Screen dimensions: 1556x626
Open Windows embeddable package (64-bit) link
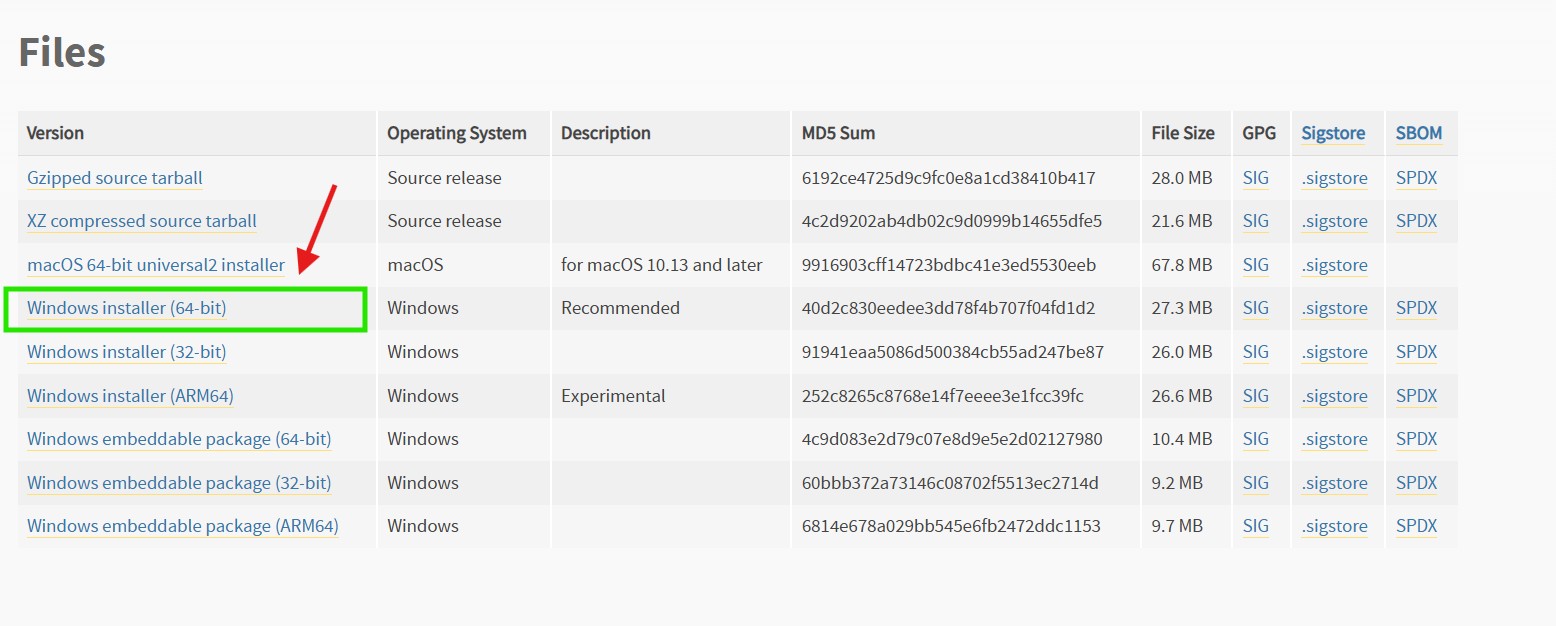point(179,439)
